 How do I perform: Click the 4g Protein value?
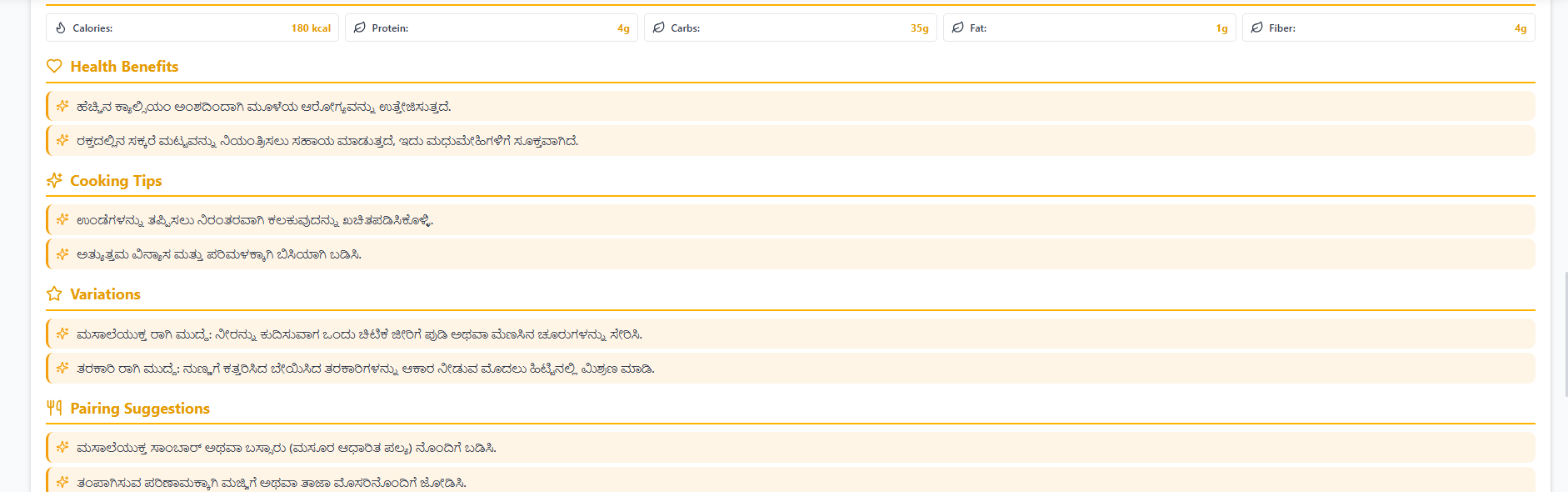[x=623, y=28]
